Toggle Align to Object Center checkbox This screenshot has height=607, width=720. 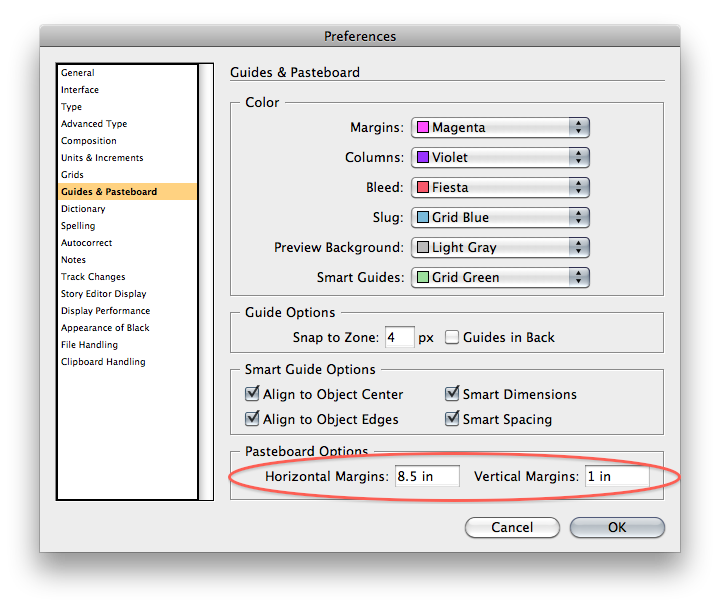[x=252, y=393]
